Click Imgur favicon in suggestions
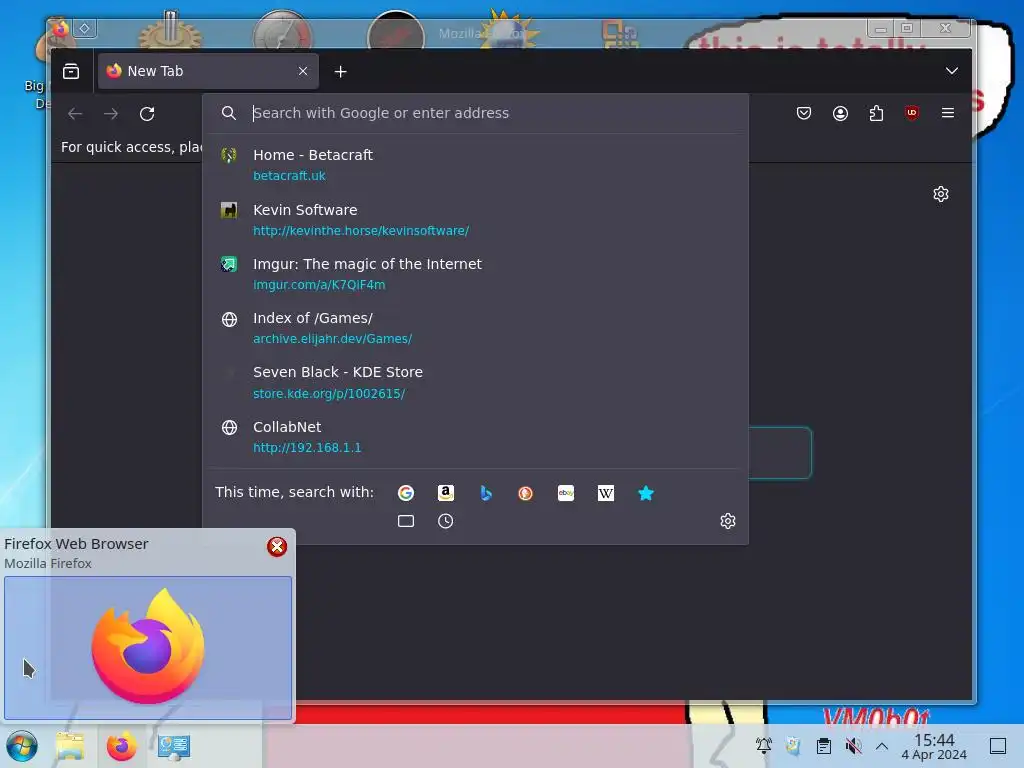This screenshot has height=768, width=1024. [x=229, y=264]
